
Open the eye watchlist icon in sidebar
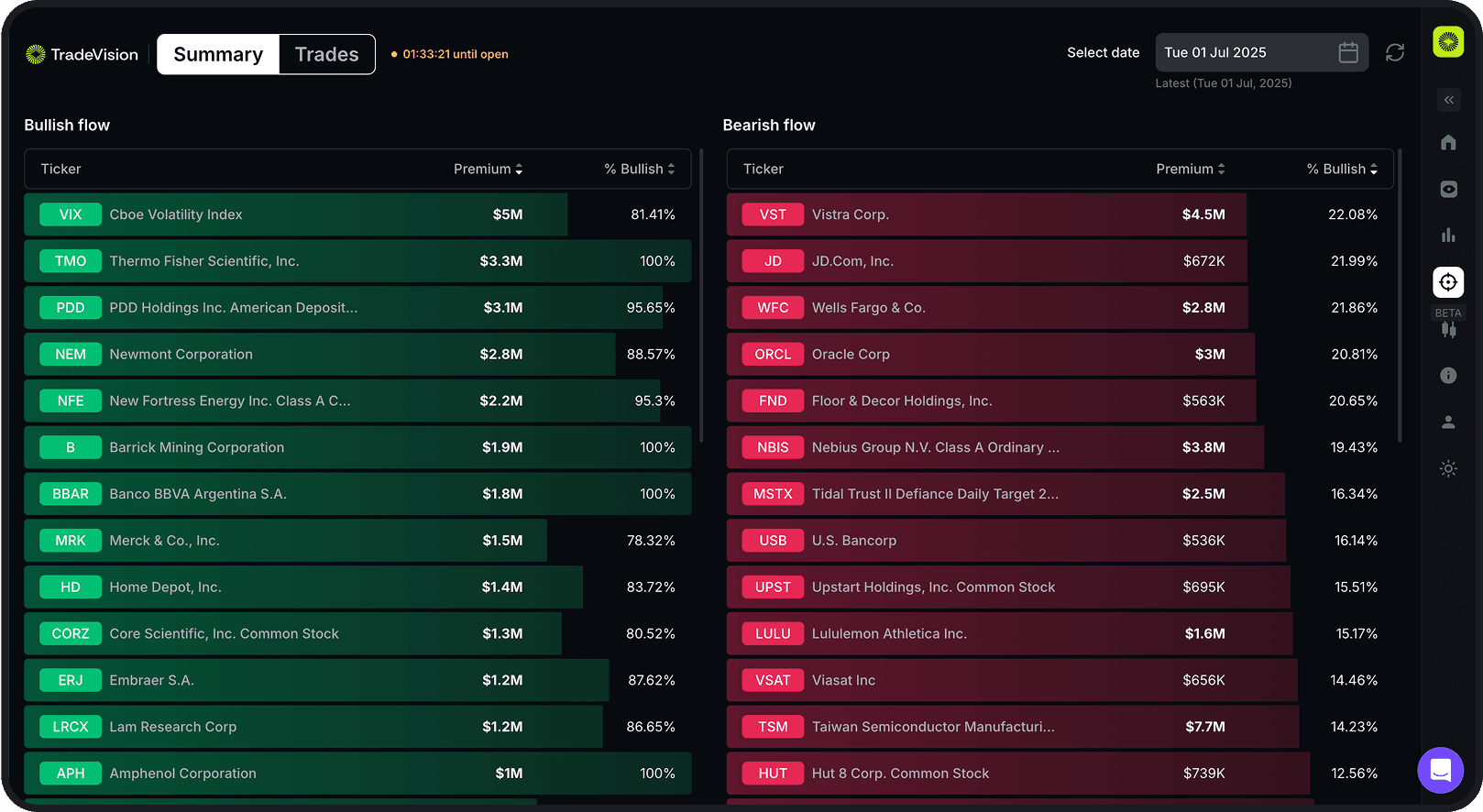pyautogui.click(x=1448, y=189)
